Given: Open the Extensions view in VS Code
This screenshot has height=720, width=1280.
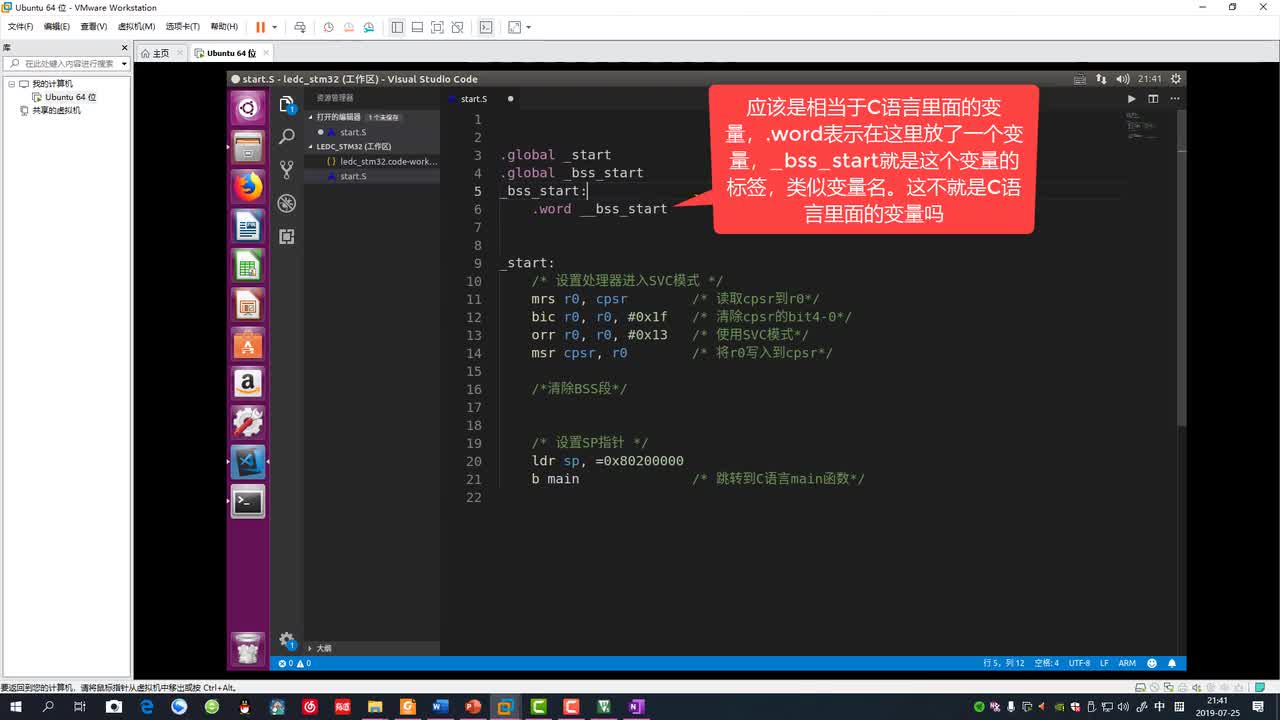Looking at the screenshot, I should (287, 236).
